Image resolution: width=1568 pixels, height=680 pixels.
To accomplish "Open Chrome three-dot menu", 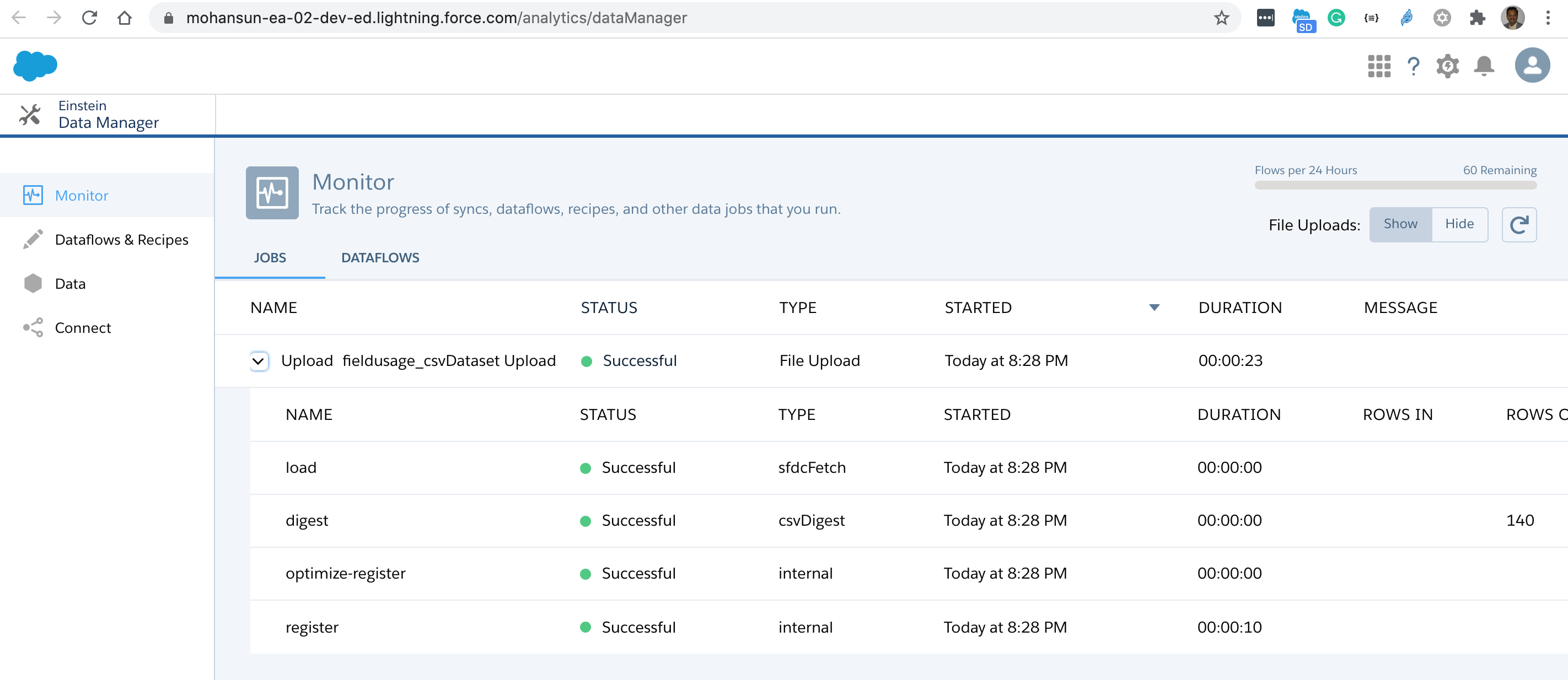I will click(x=1547, y=18).
